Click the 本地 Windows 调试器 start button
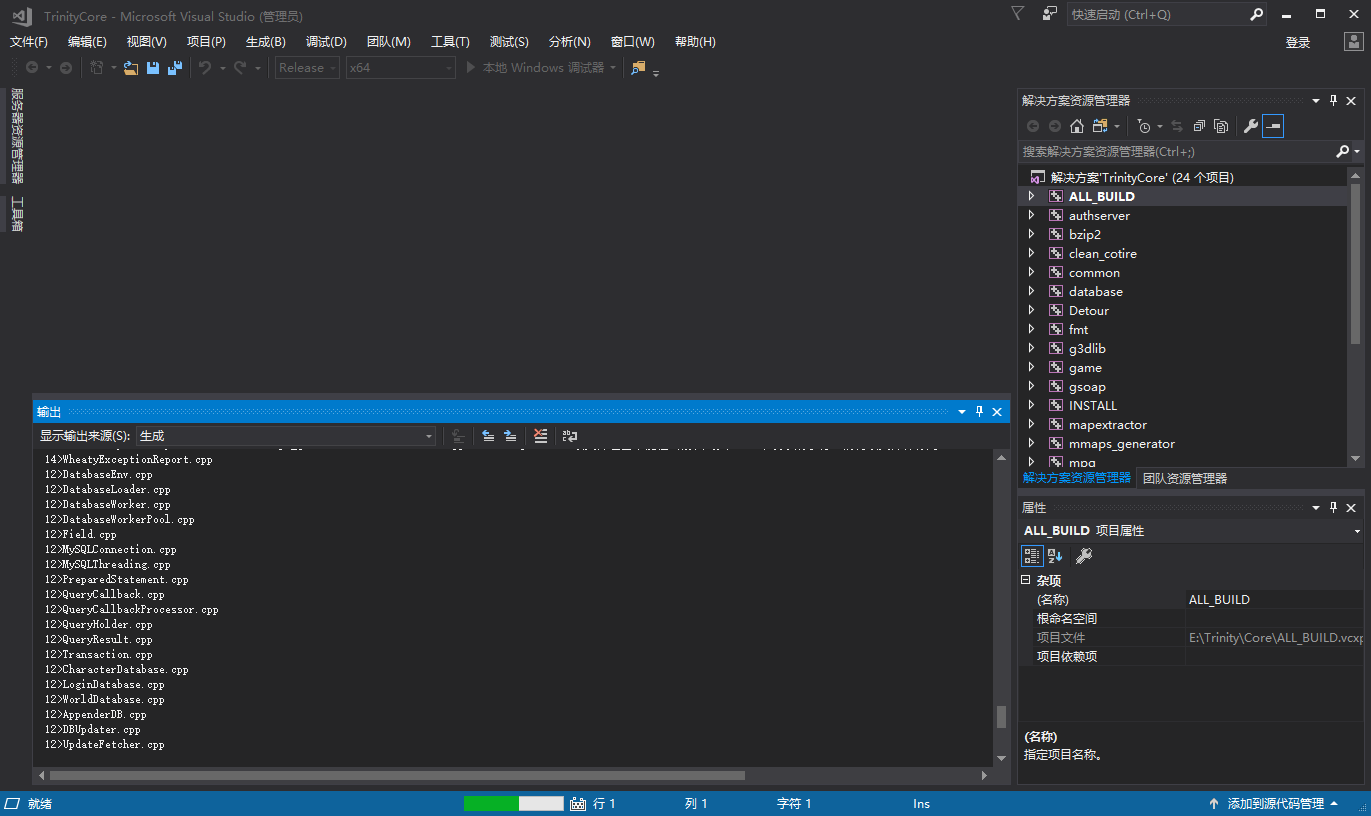The height and width of the screenshot is (816, 1371). (541, 68)
